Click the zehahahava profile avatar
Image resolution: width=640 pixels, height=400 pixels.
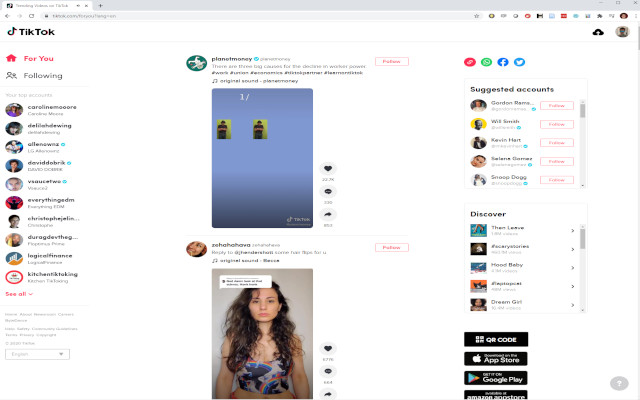tap(196, 249)
